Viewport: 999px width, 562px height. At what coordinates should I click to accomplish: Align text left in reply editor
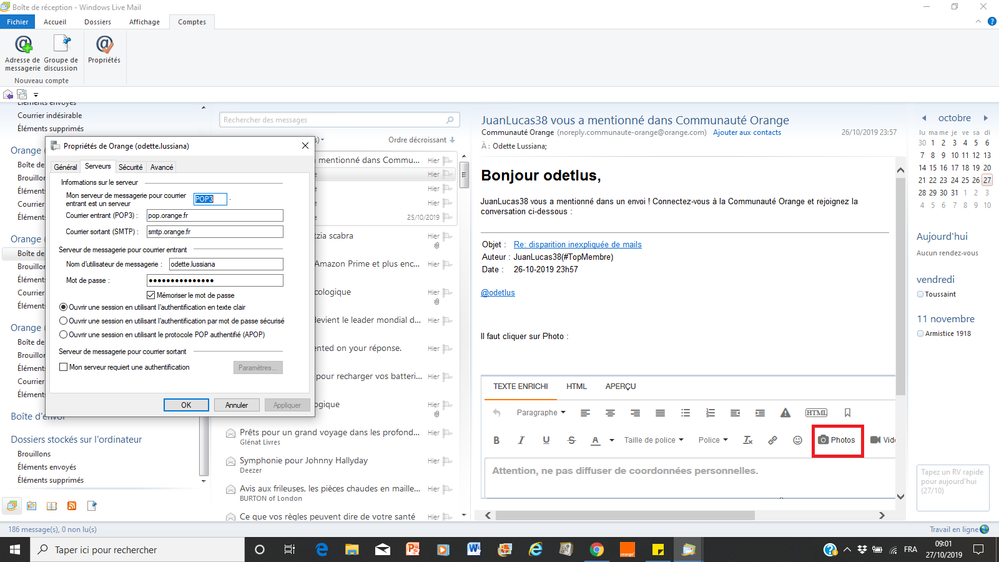click(586, 413)
